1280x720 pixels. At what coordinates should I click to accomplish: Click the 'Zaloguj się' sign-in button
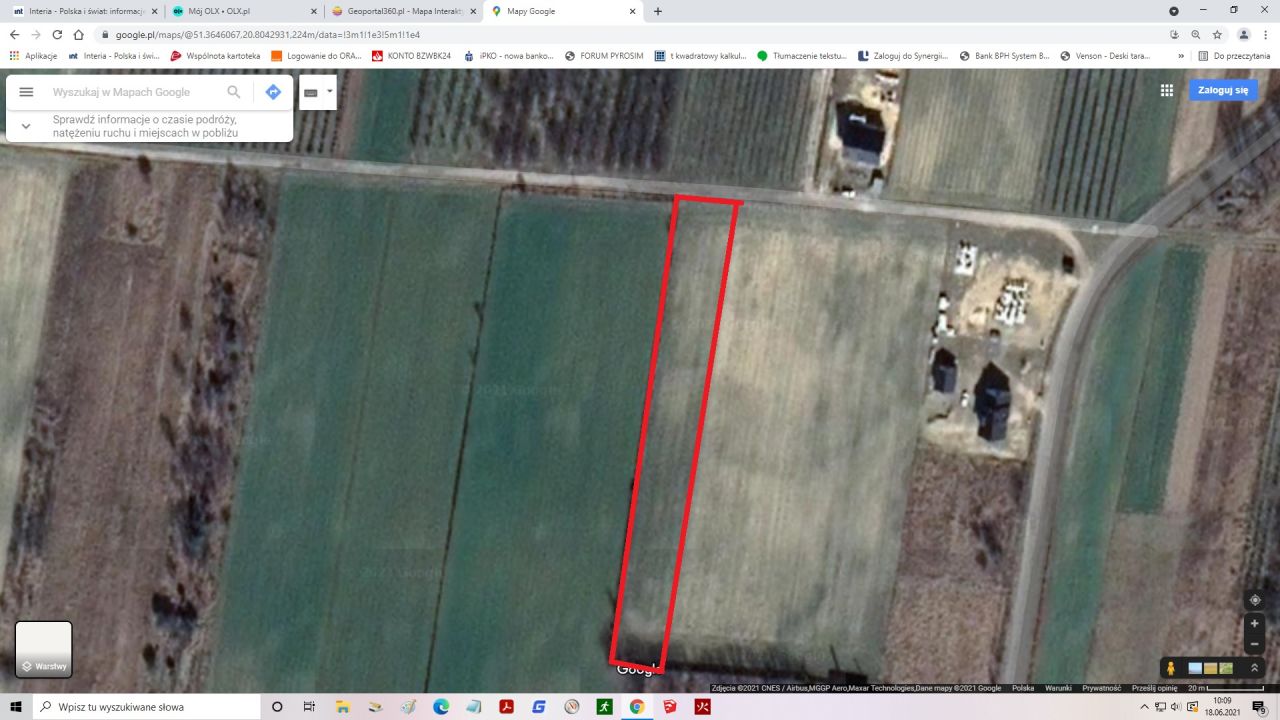1223,90
